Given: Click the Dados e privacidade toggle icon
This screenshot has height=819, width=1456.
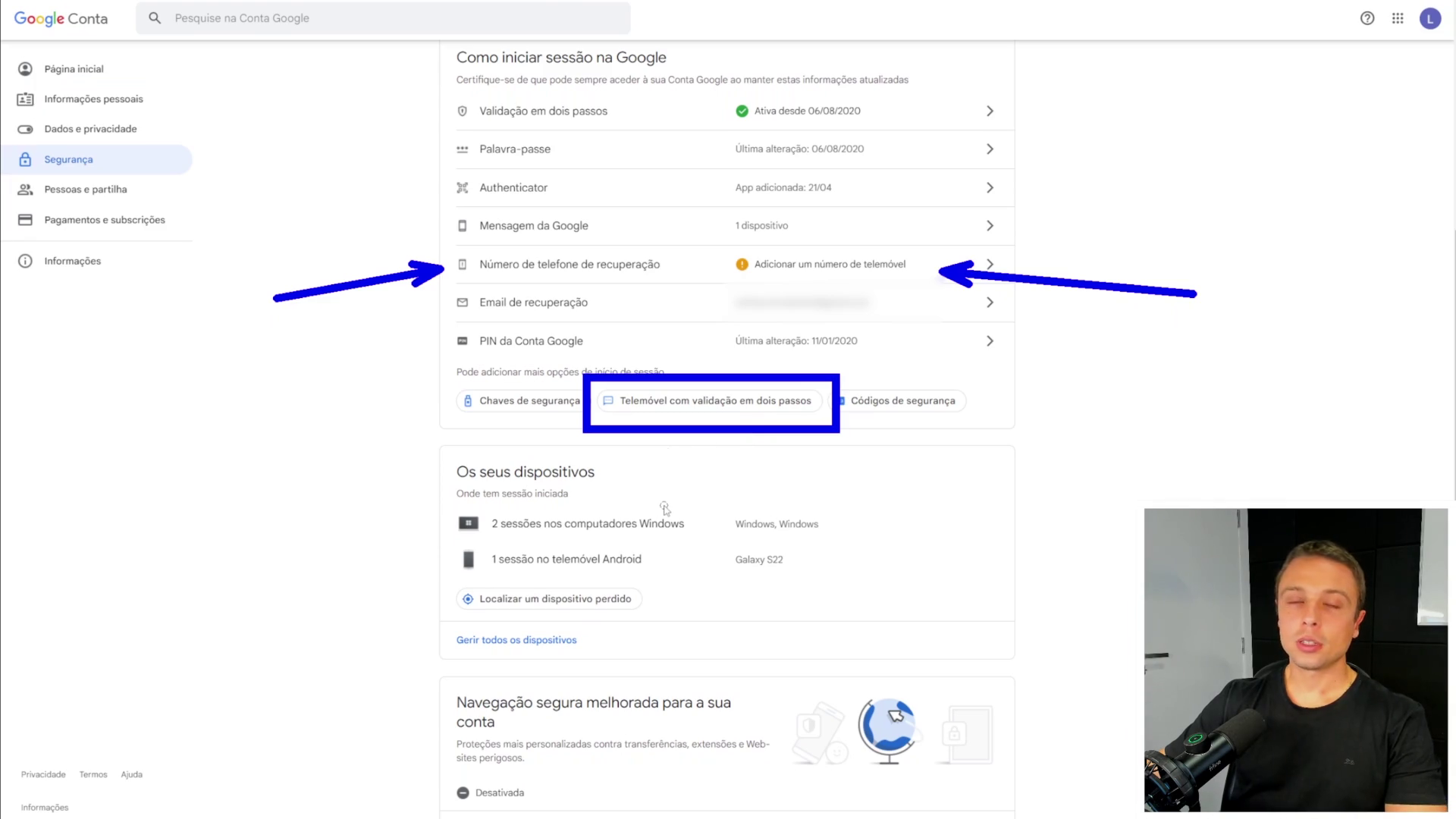Looking at the screenshot, I should click(x=25, y=129).
